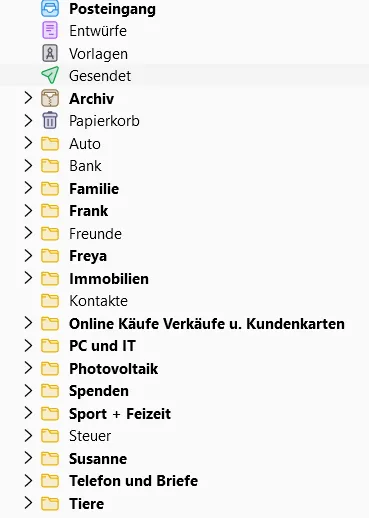369x518 pixels.
Task: Expand the Familie folder
Action: coord(28,188)
